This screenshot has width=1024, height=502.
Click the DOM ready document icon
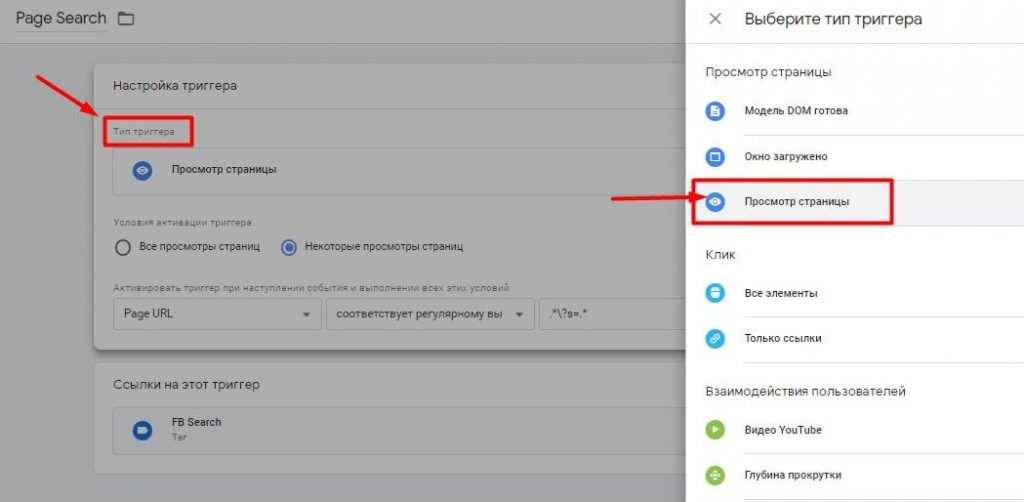715,111
